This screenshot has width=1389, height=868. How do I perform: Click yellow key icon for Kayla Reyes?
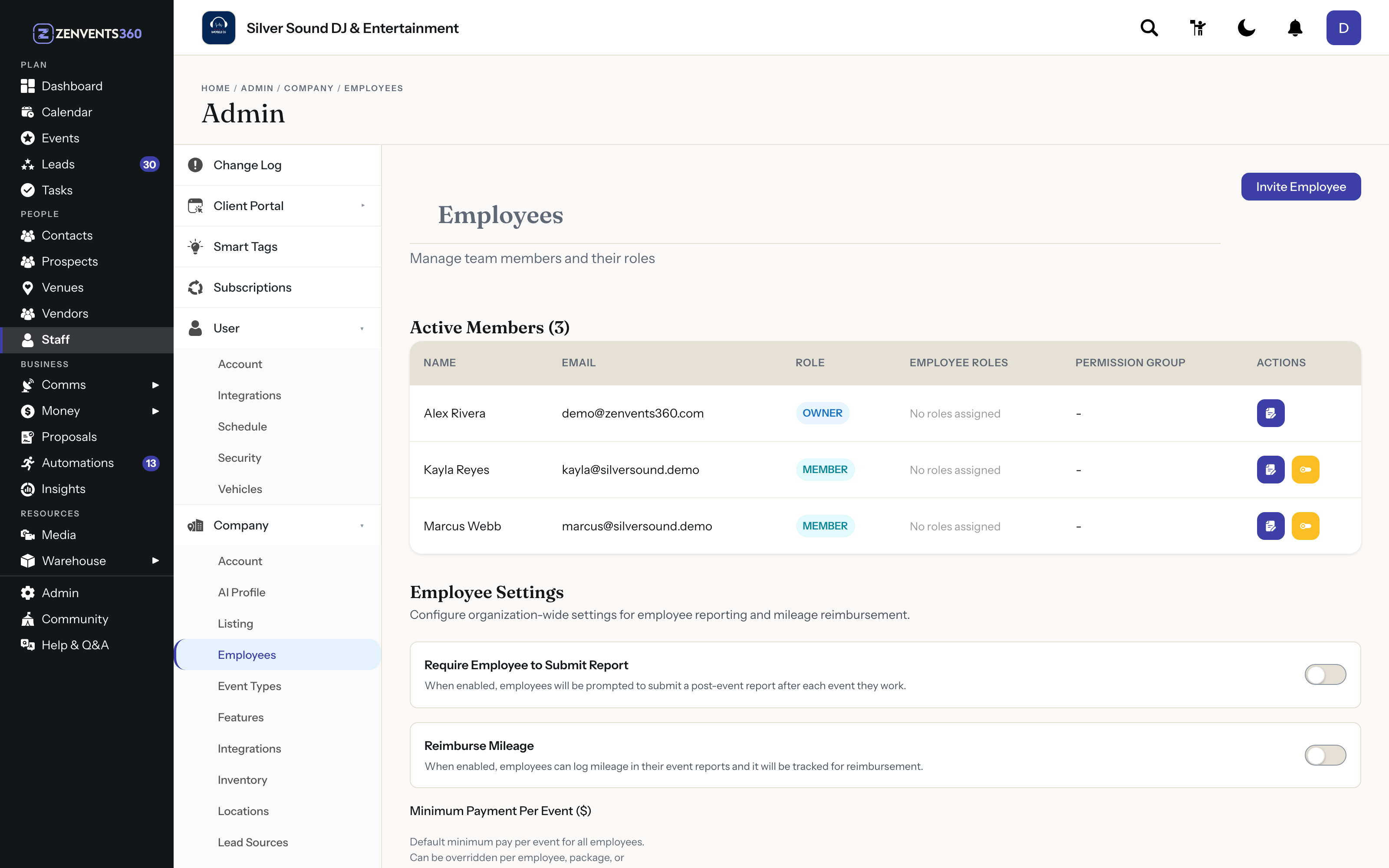[1305, 470]
